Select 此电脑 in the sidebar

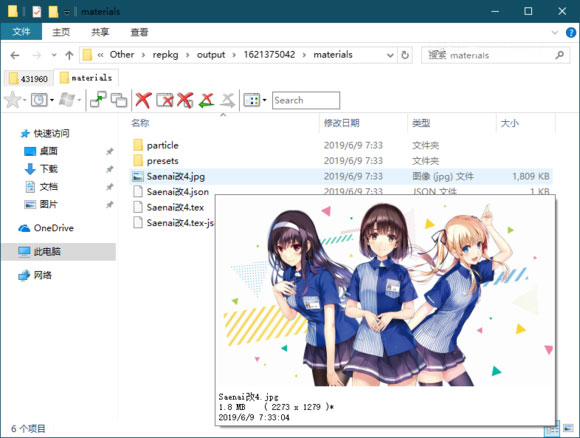58,252
